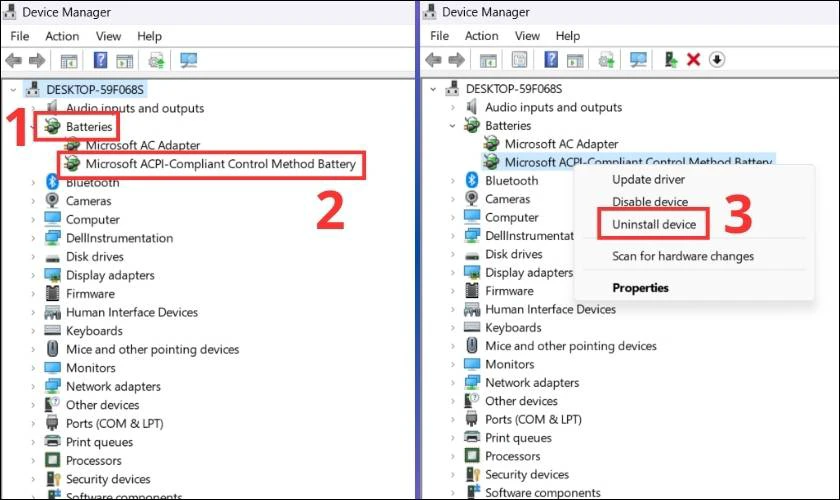The width and height of the screenshot is (840, 500).
Task: Open the View menu in the right window
Action: pos(527,36)
